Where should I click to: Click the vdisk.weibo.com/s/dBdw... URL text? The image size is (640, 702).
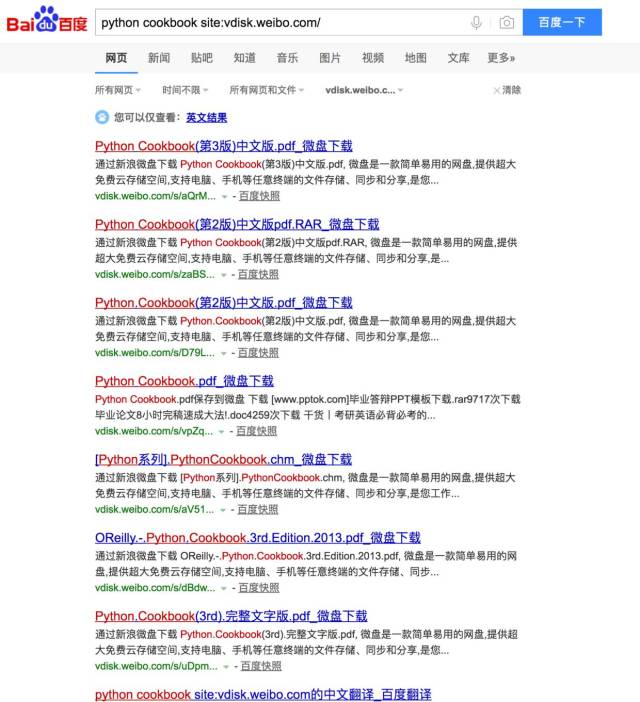155,587
